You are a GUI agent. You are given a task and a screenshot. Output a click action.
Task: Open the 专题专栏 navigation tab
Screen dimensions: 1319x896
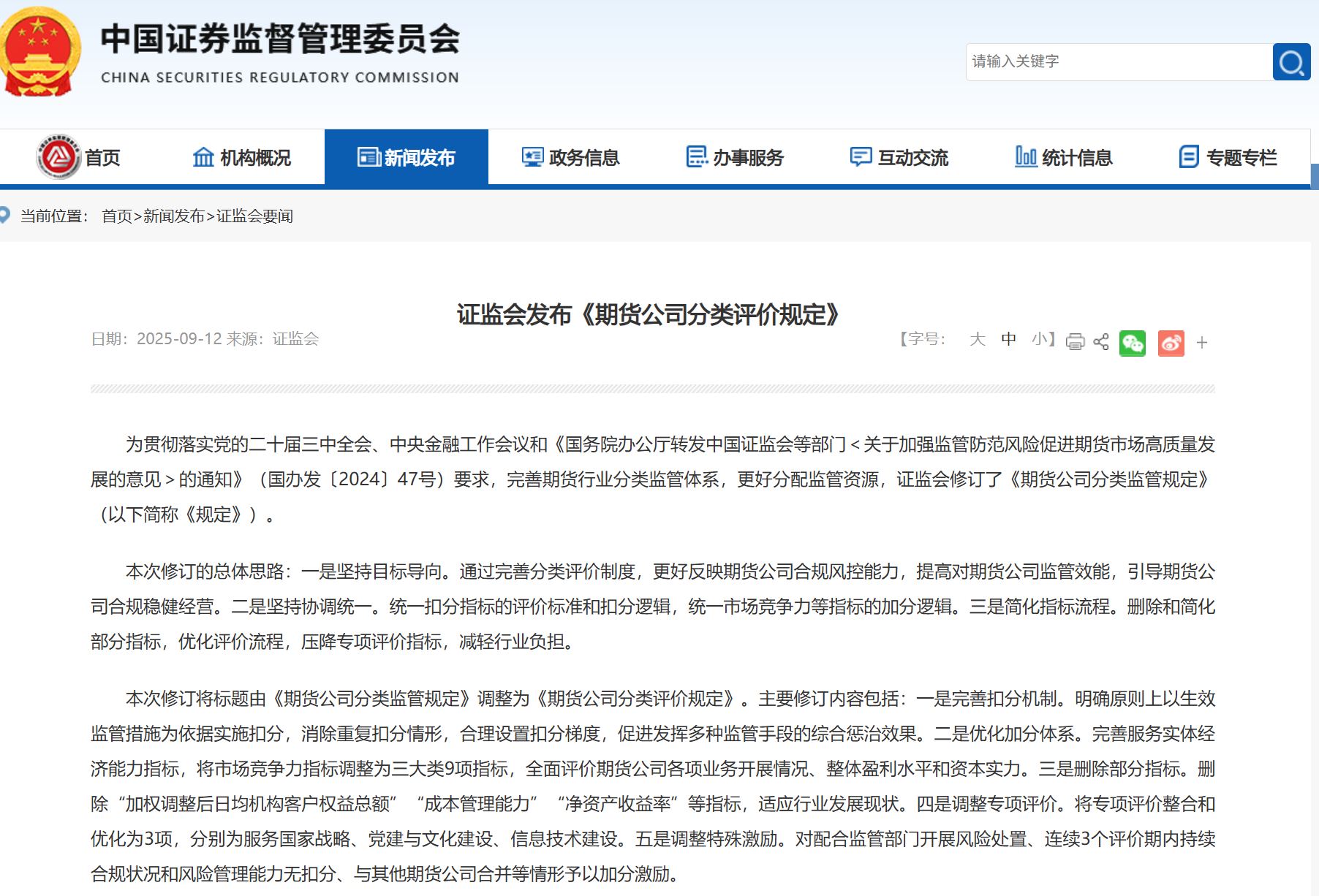(x=1227, y=157)
